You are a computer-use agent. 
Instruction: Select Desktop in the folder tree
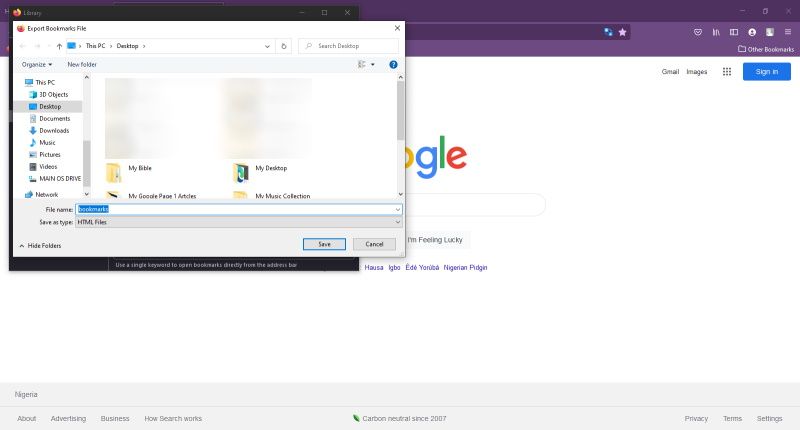click(49, 106)
